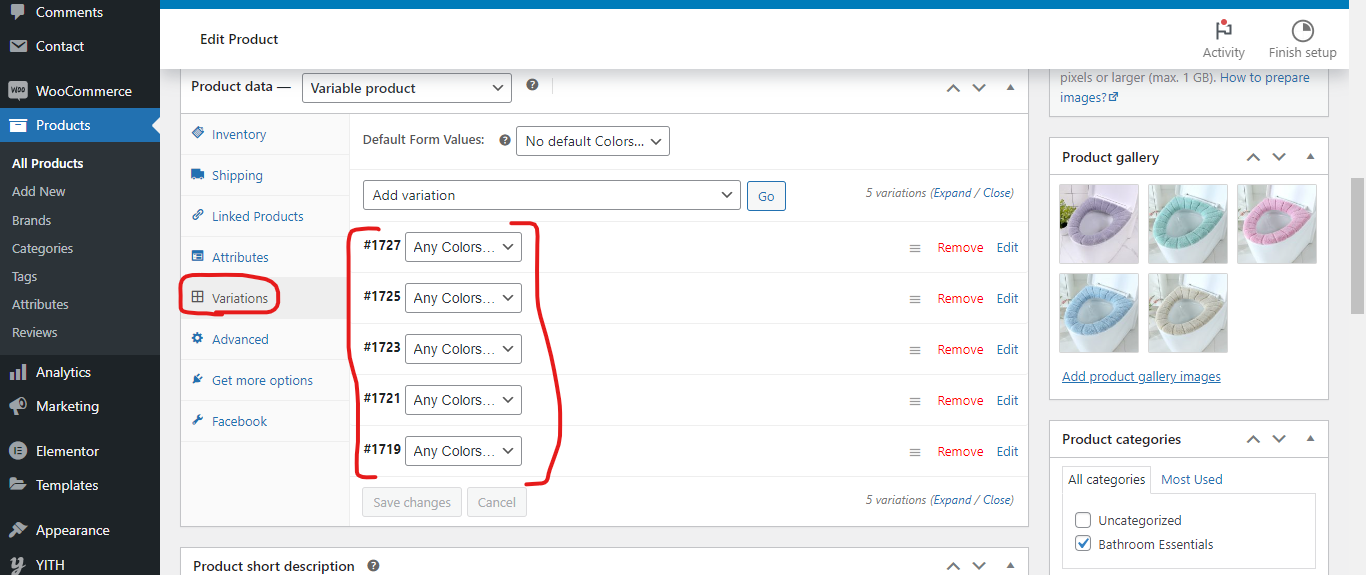Click the drag handle for variation #1723
Viewport: 1366px width, 575px height.
[x=915, y=350]
